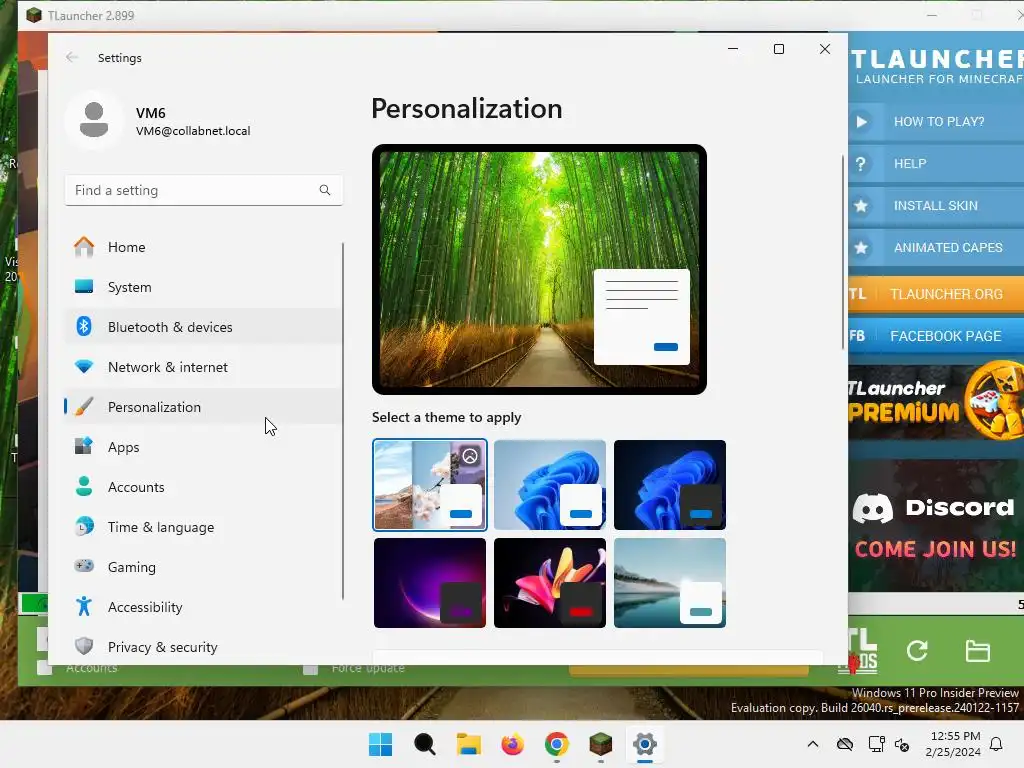Click the VM6@collabnet.local account text
This screenshot has width=1024, height=768.
click(193, 131)
